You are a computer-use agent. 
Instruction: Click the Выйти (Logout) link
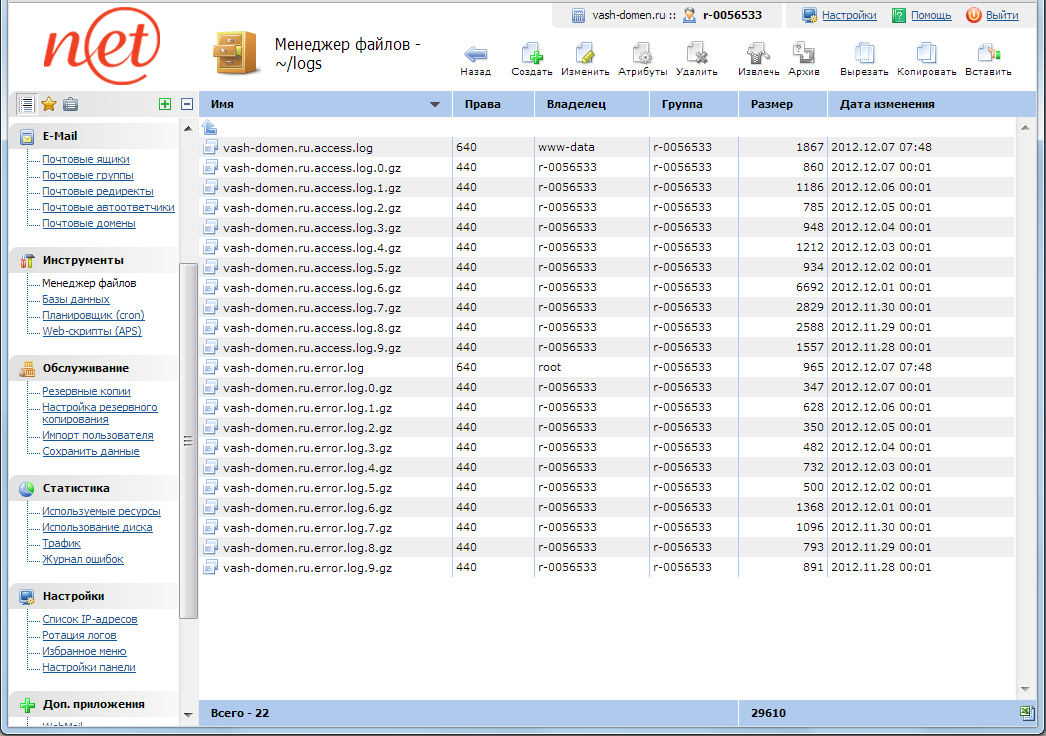pos(1002,15)
